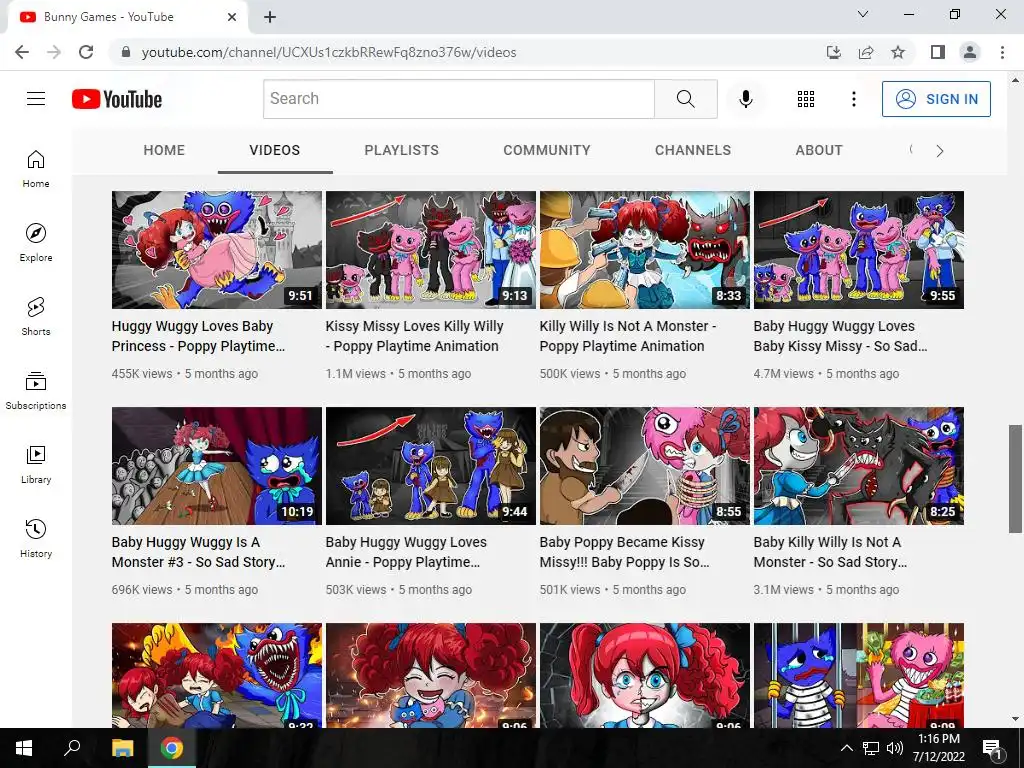Toggle the Chrome side panel icon
The image size is (1024, 768).
pyautogui.click(x=938, y=52)
